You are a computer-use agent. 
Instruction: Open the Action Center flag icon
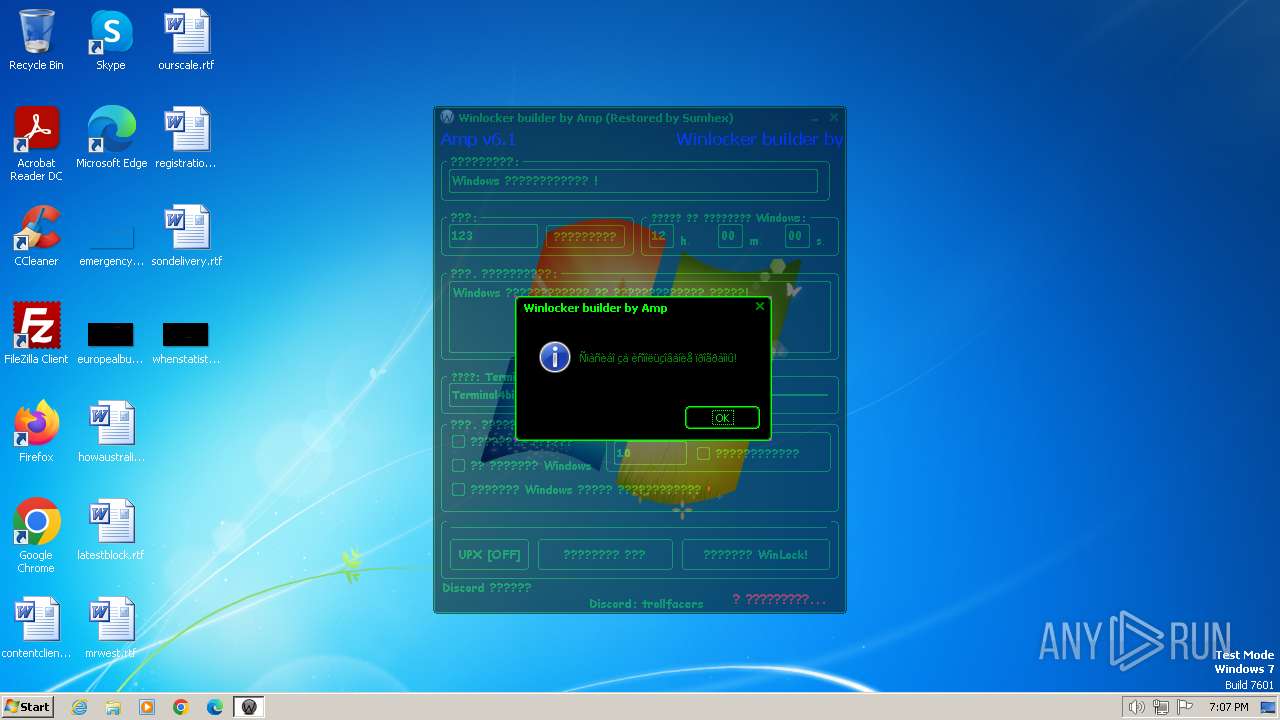(x=1186, y=707)
